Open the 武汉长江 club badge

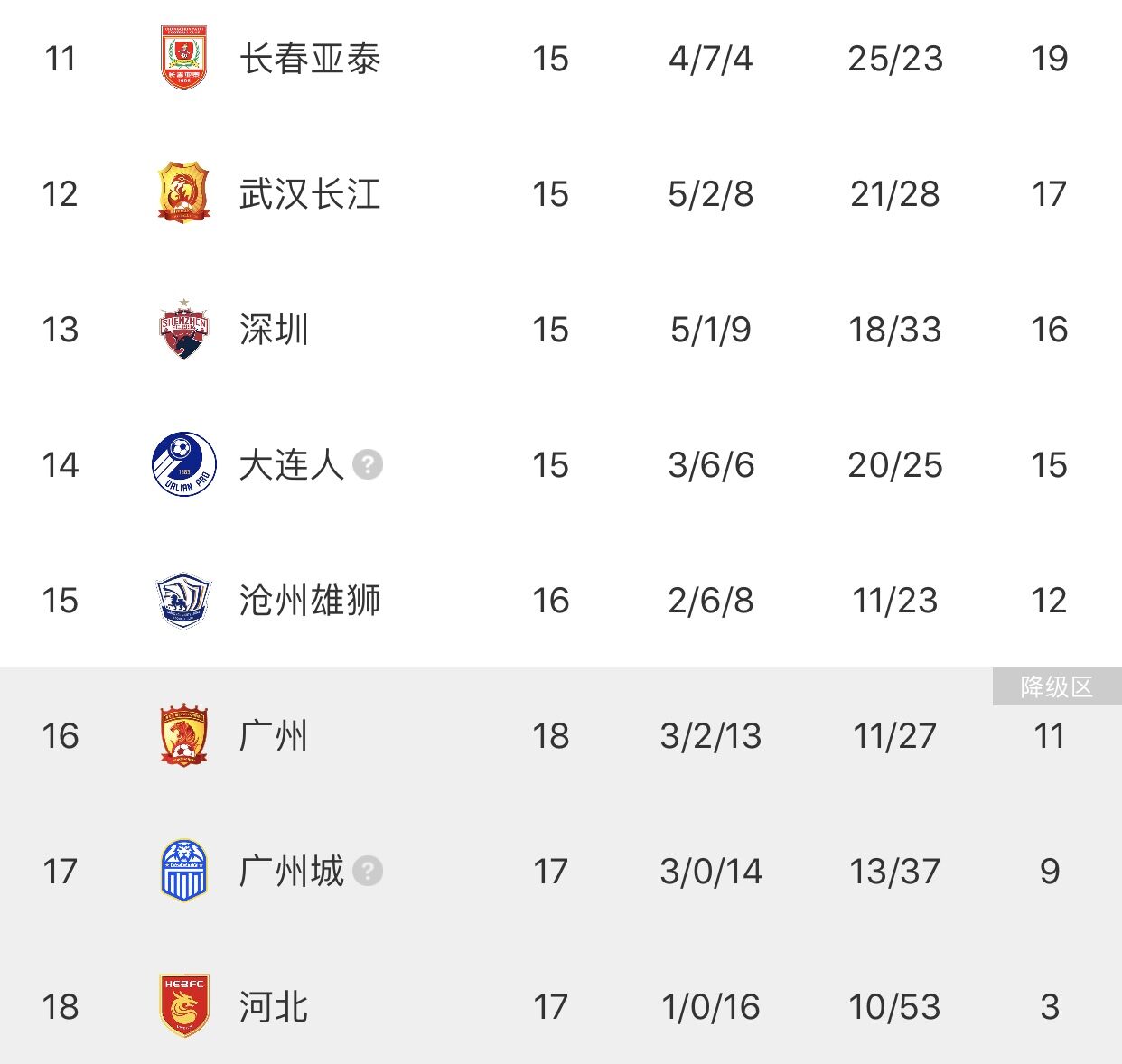coord(184,193)
